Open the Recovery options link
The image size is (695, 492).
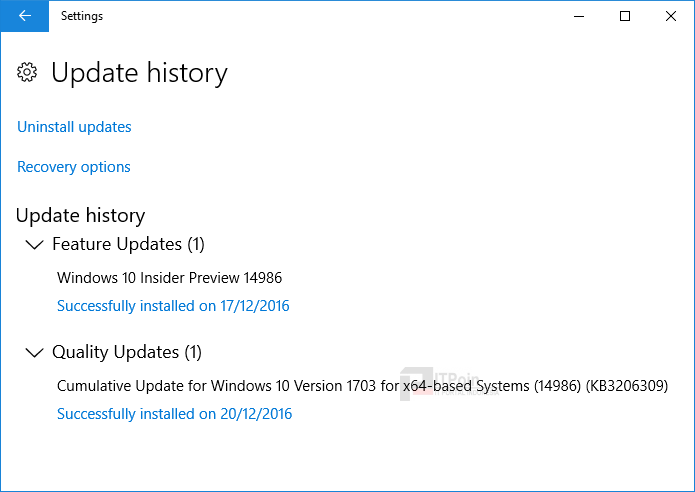(x=74, y=167)
